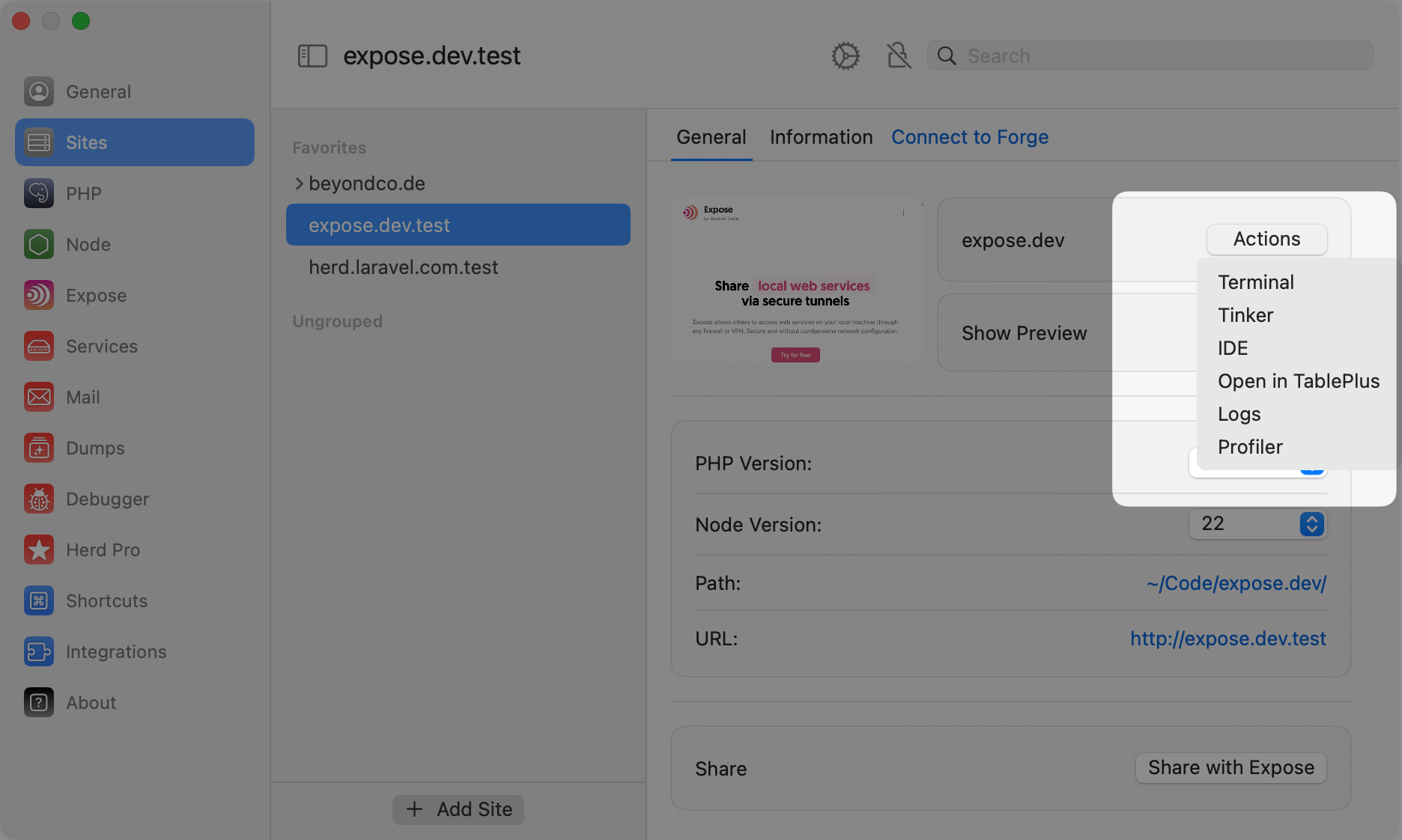Open the Node hexagon icon
The width and height of the screenshot is (1402, 840).
pos(39,244)
